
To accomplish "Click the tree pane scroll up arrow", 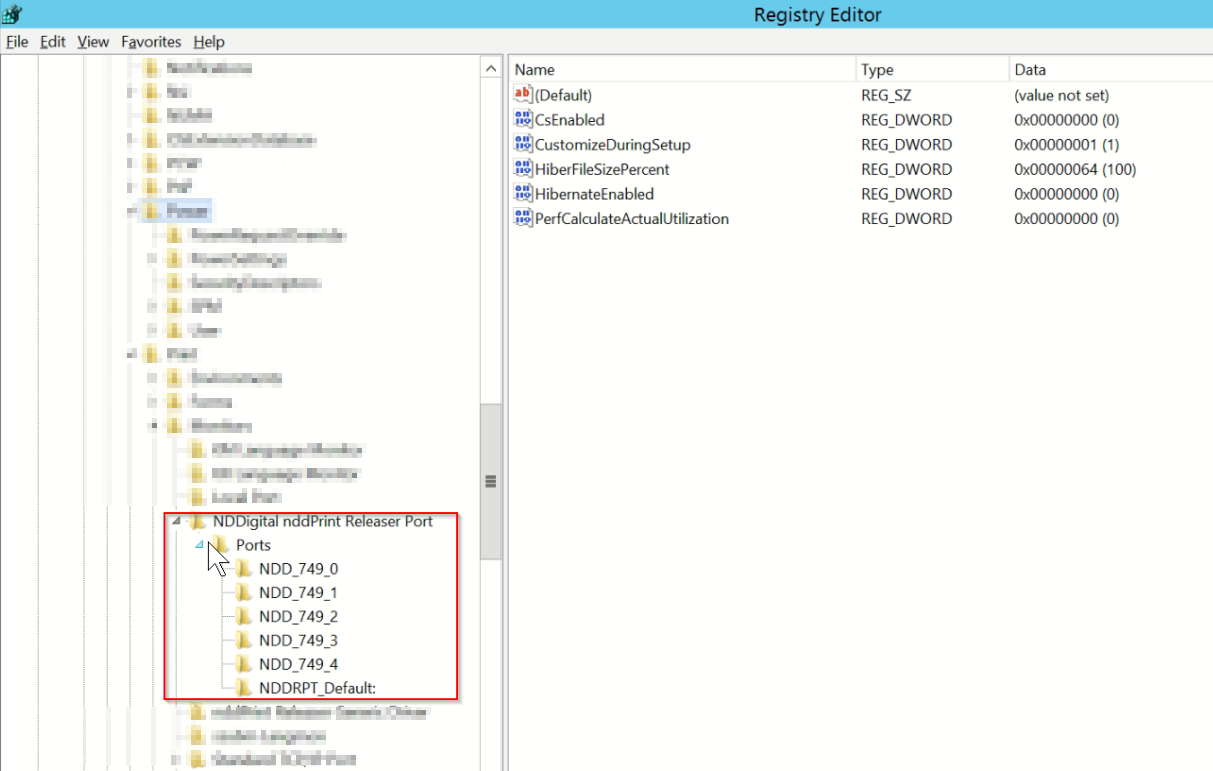I will pos(491,69).
